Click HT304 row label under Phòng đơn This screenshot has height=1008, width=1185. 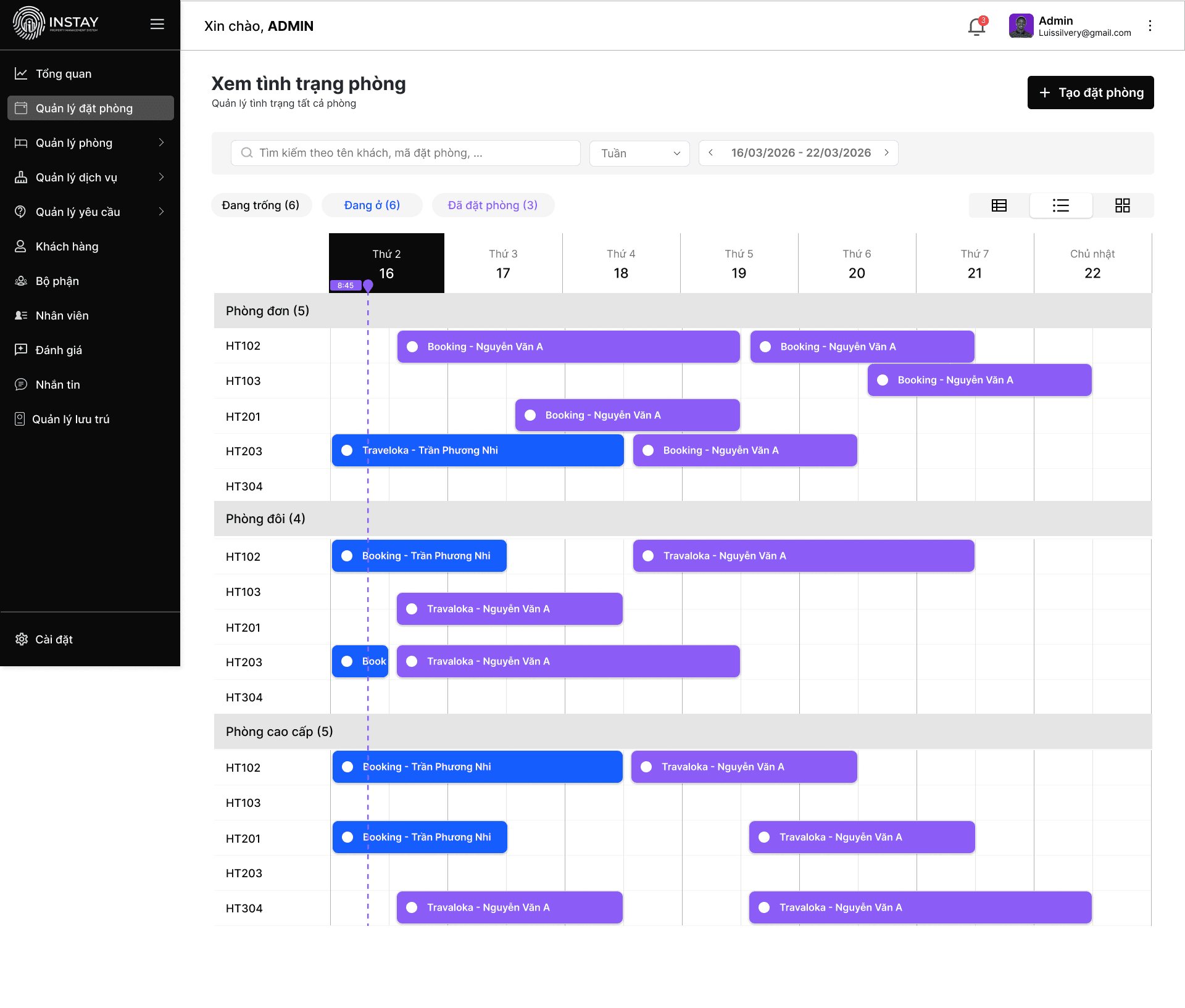point(244,486)
